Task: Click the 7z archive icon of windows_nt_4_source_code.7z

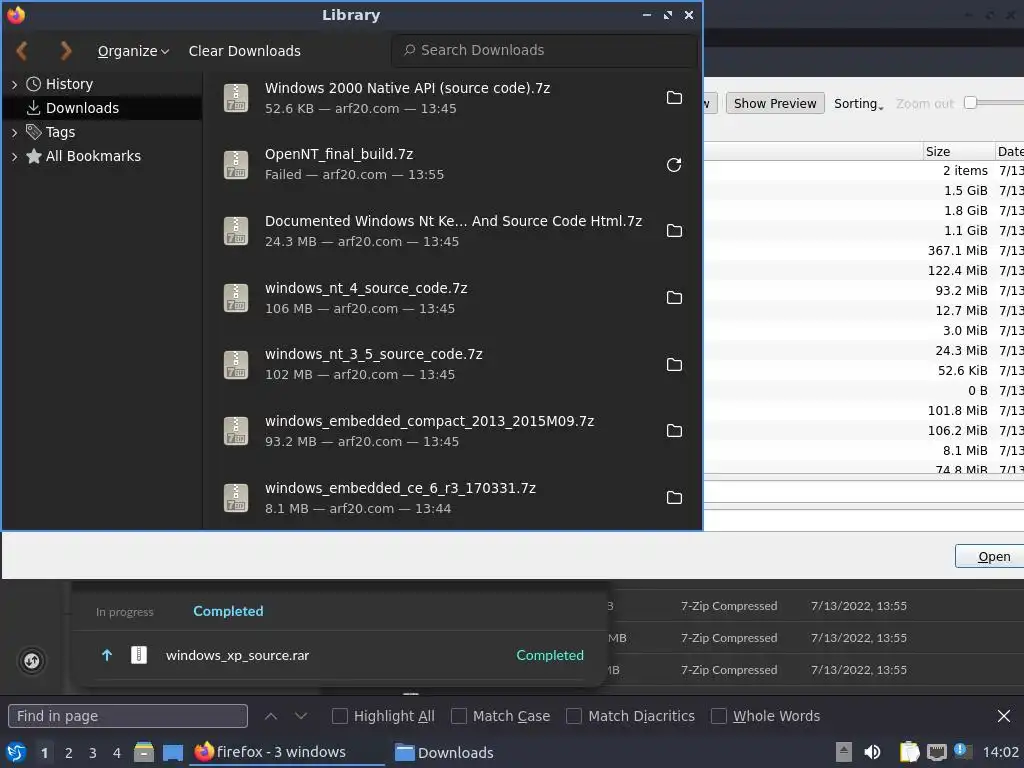Action: pos(236,298)
